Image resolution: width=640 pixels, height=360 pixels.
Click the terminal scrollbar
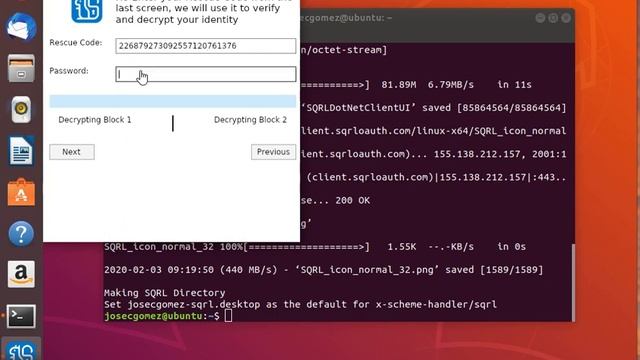click(572, 282)
